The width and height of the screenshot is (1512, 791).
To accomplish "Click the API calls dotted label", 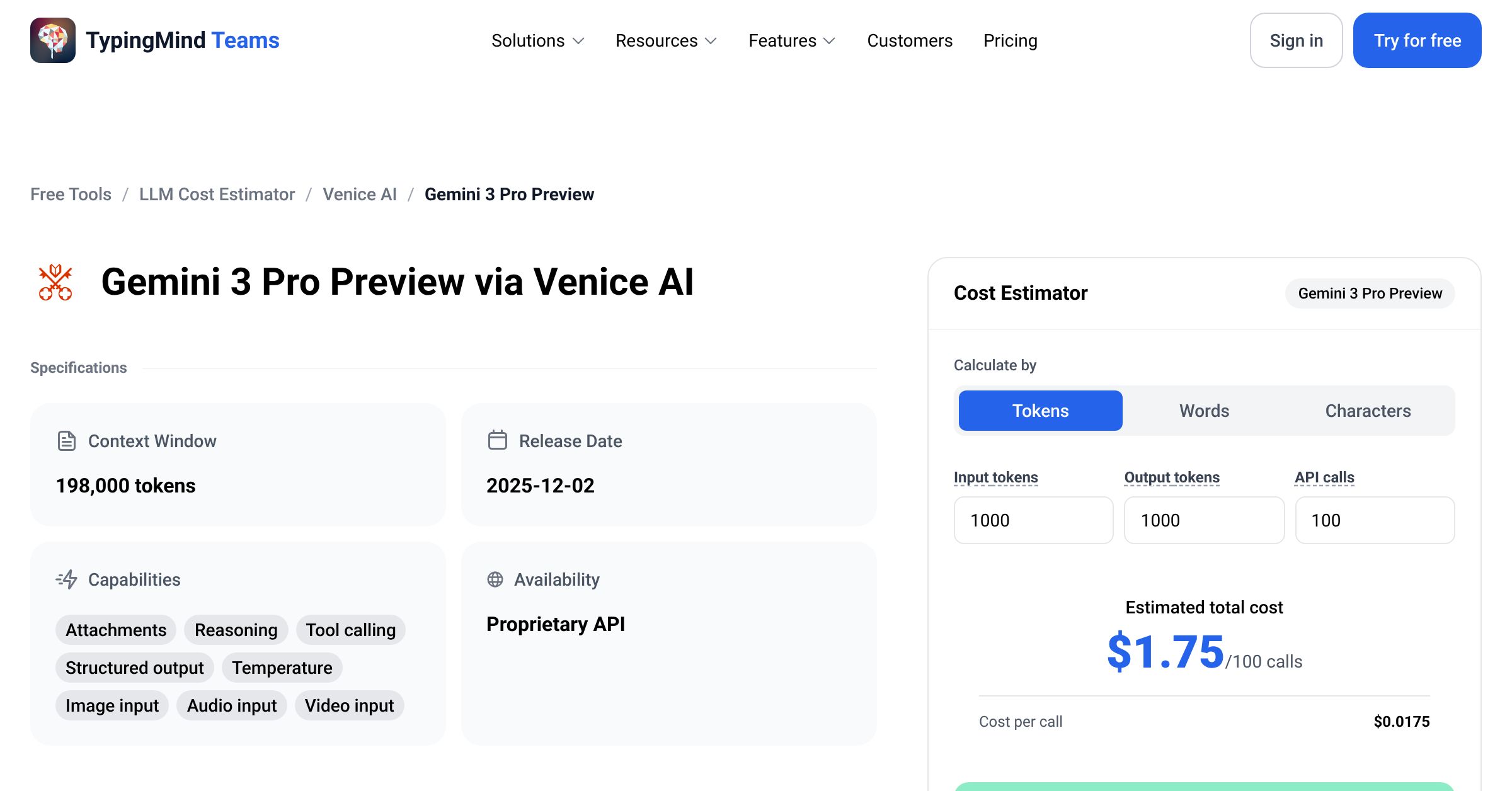I will tap(1324, 477).
